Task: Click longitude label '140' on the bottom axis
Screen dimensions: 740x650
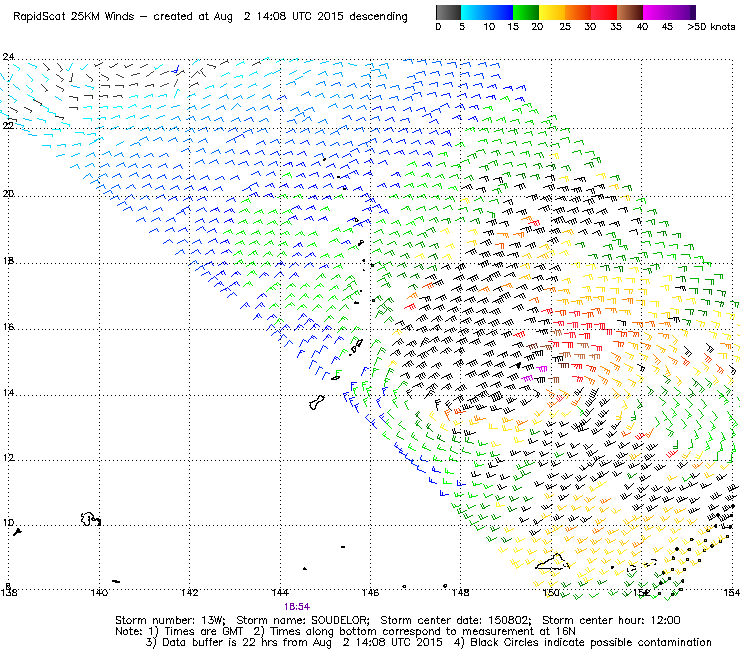Action: pyautogui.click(x=99, y=592)
